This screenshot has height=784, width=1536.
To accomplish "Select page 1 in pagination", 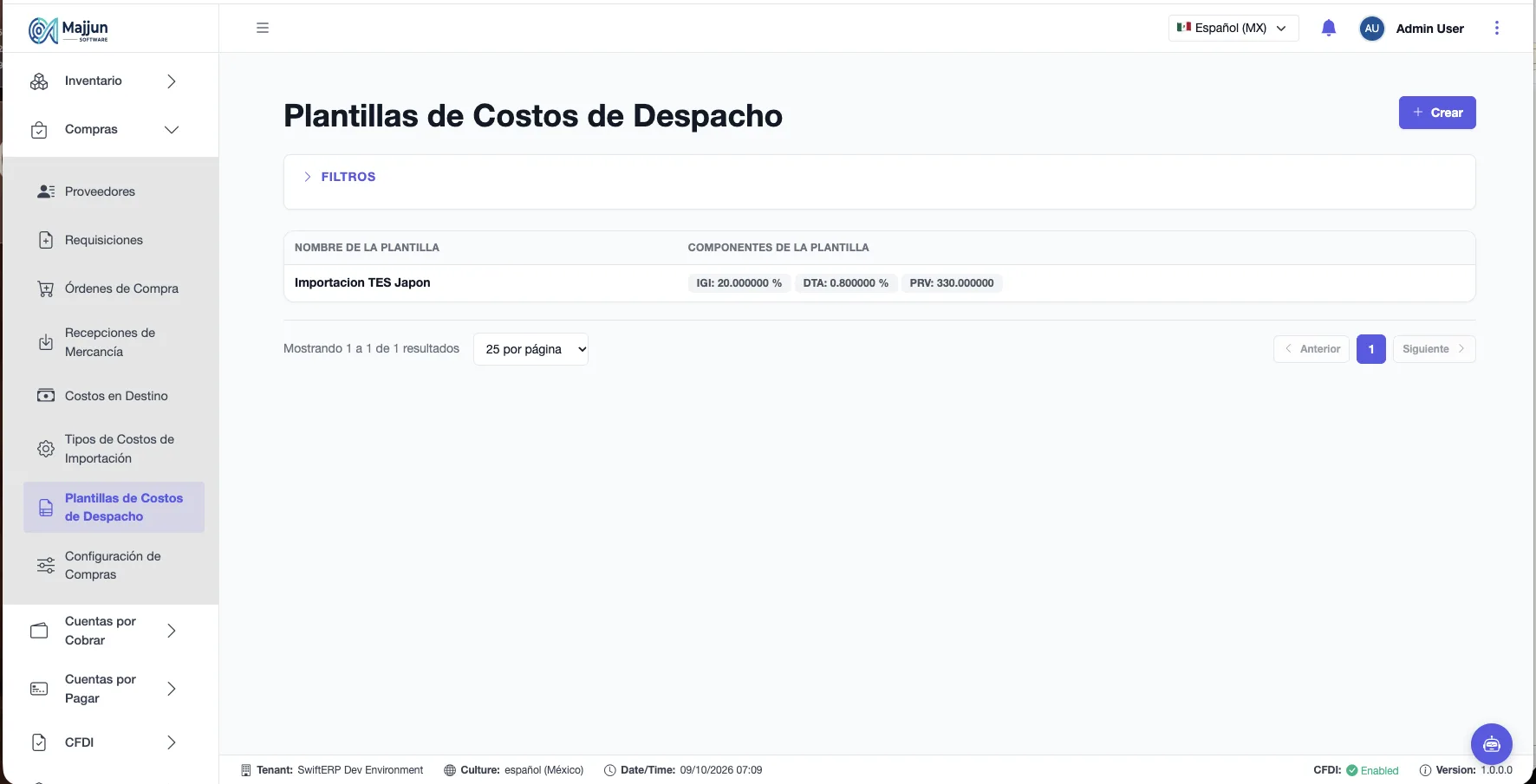I will click(x=1371, y=349).
